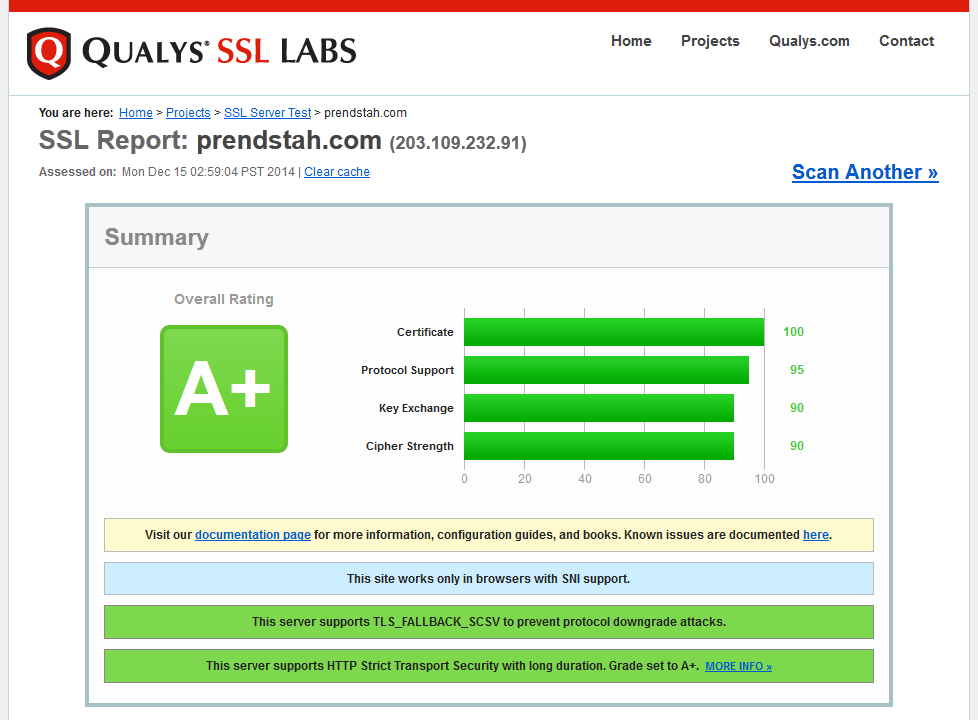The height and width of the screenshot is (720, 978).
Task: Click the IP address (203.109.232.91)
Action: (x=458, y=143)
